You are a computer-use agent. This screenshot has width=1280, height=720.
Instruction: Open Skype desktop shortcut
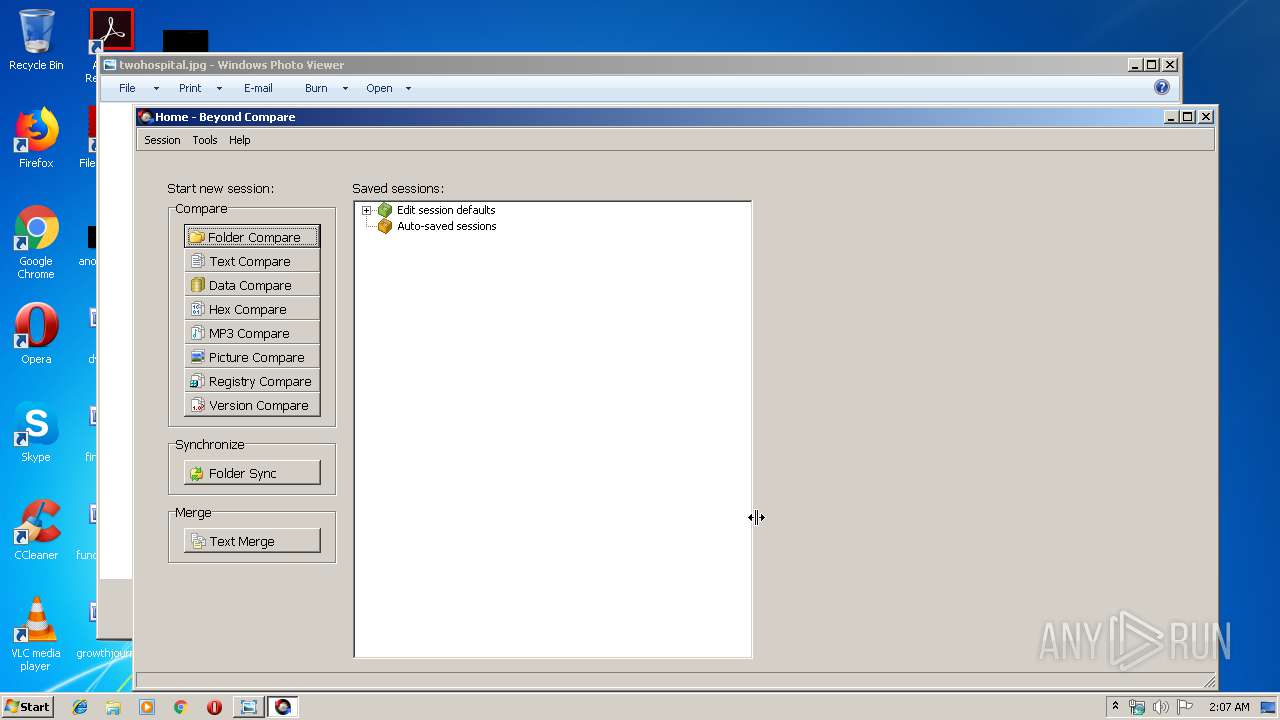(x=36, y=432)
